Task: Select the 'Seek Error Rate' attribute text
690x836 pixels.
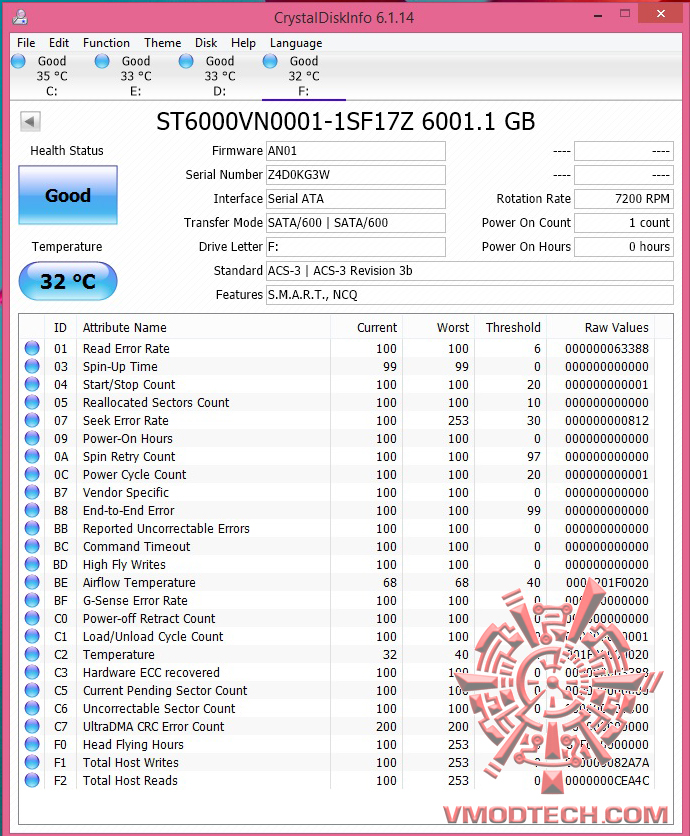Action: coord(126,421)
